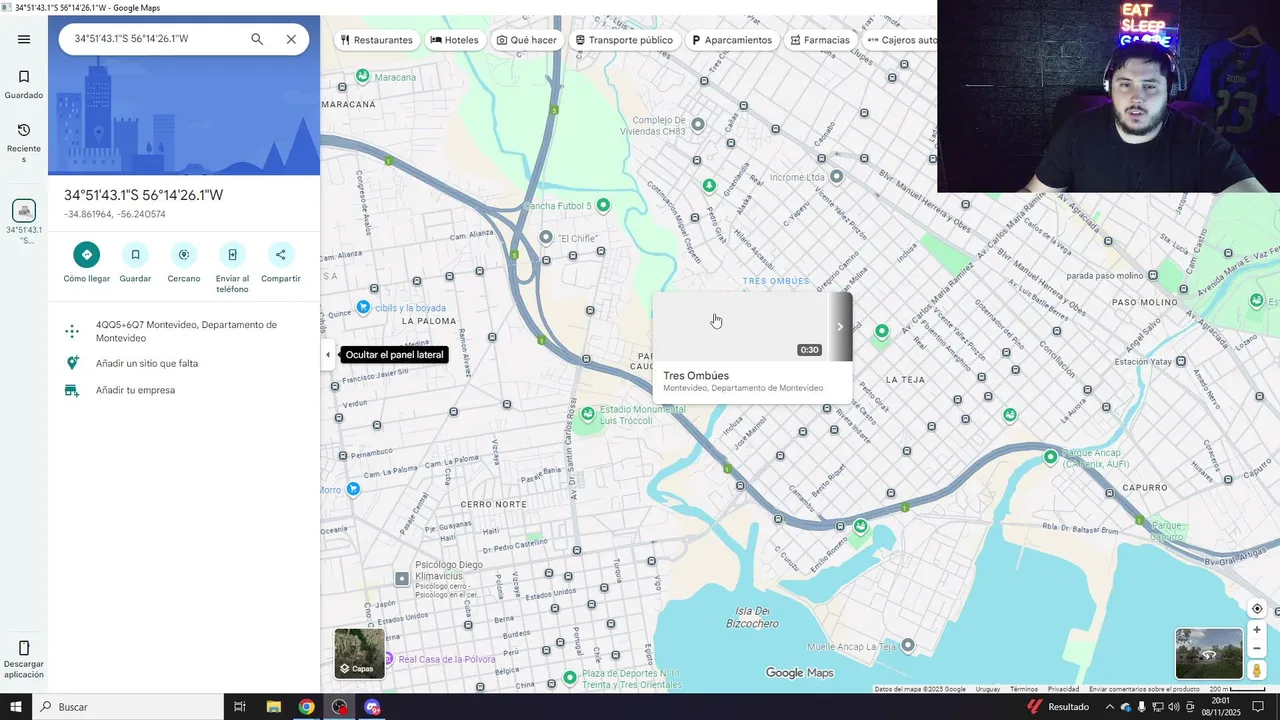Select the Aparcamientos filter chip
This screenshot has height=720, width=1280.
(x=732, y=40)
